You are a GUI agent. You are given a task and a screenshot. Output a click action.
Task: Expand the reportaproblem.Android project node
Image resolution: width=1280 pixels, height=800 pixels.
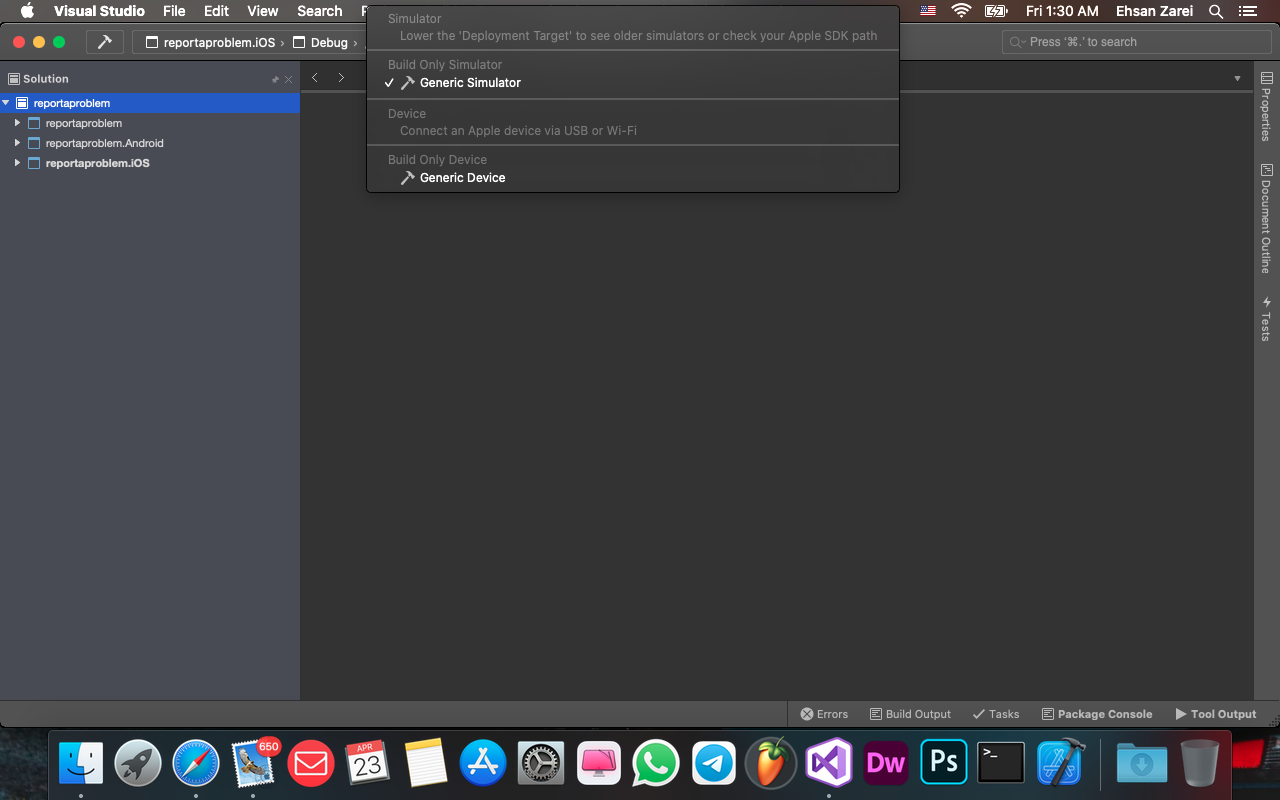coord(16,143)
